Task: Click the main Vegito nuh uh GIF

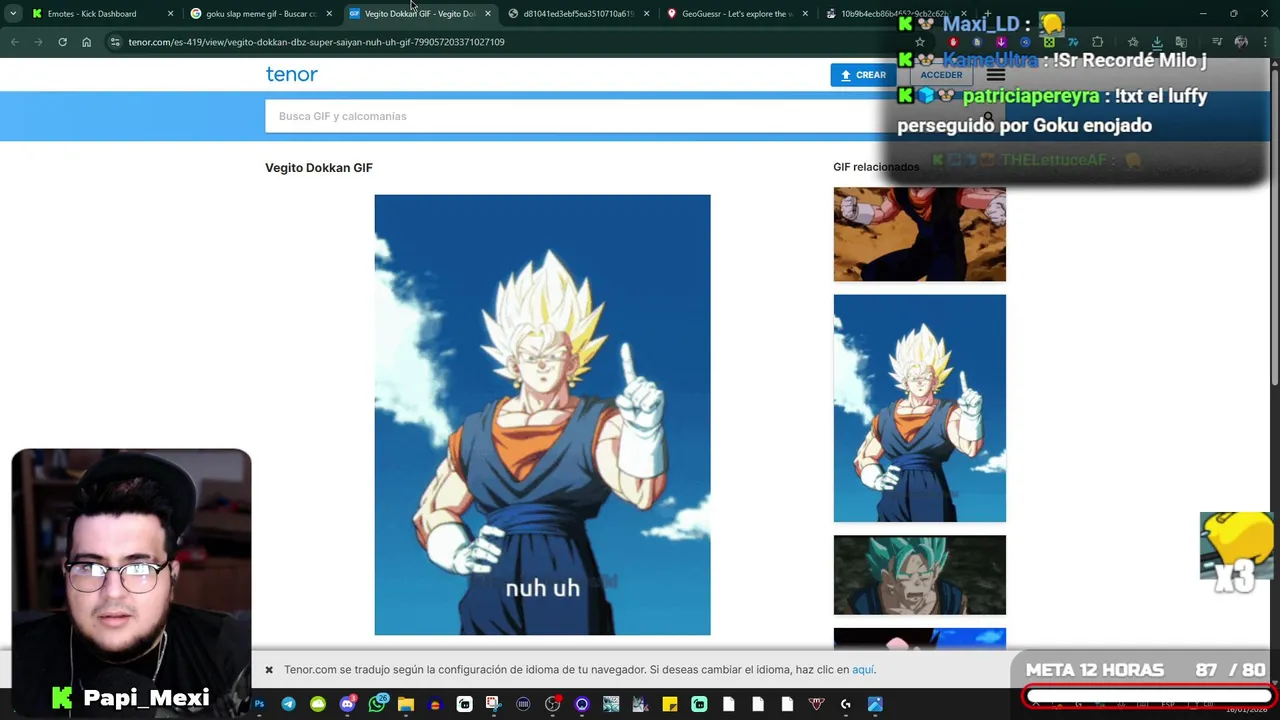Action: tap(542, 415)
